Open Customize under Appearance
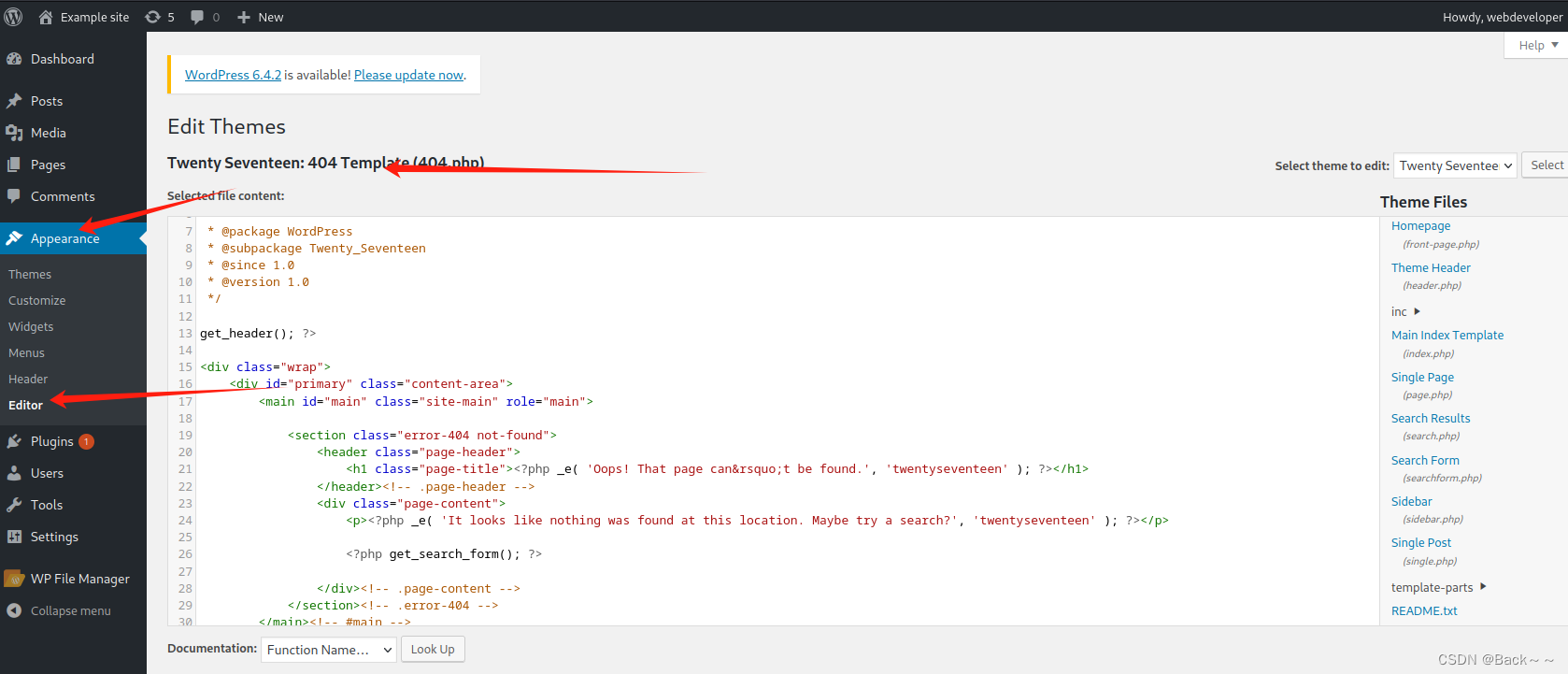The height and width of the screenshot is (674, 1568). pos(37,300)
